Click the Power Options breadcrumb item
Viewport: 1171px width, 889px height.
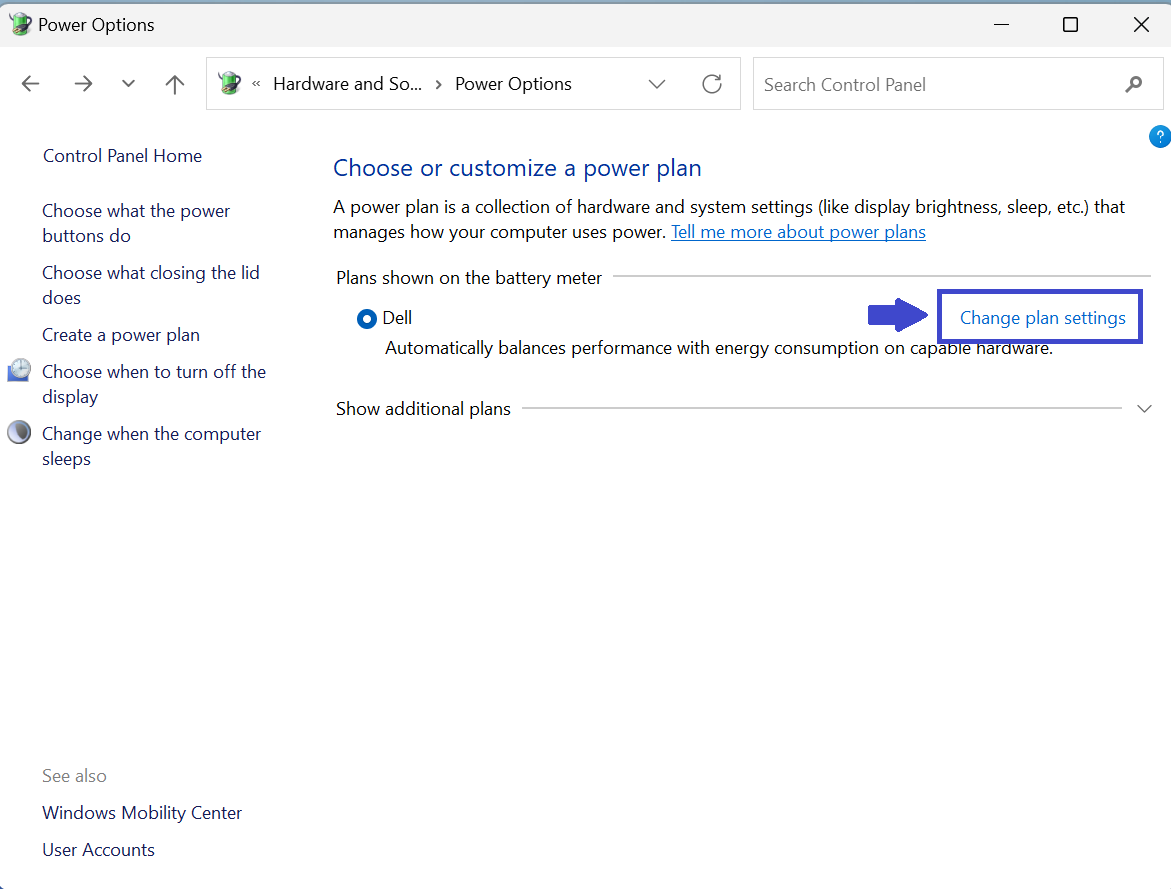point(513,84)
